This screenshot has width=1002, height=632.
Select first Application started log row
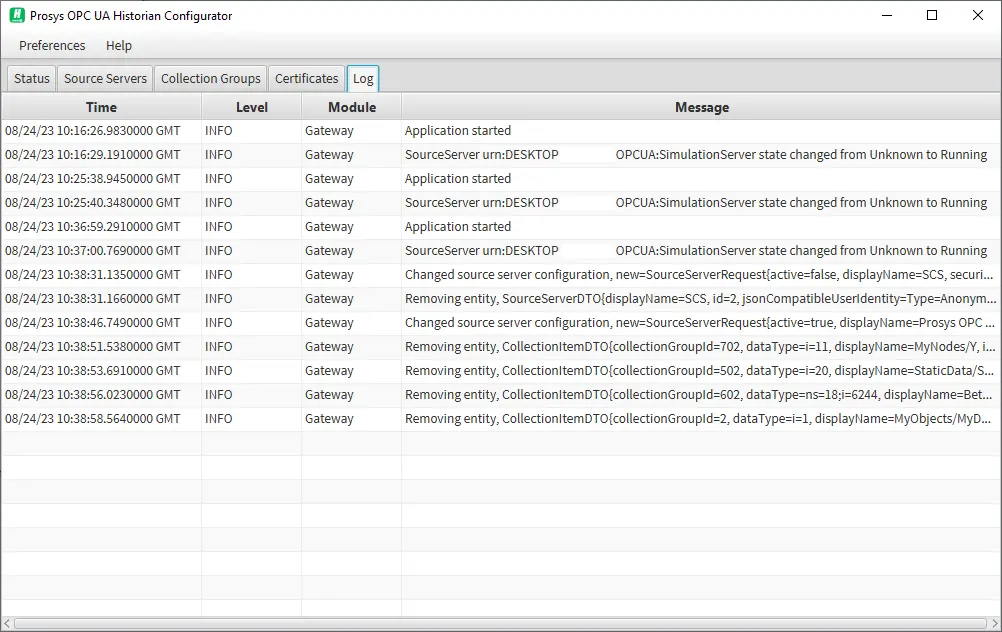(457, 131)
